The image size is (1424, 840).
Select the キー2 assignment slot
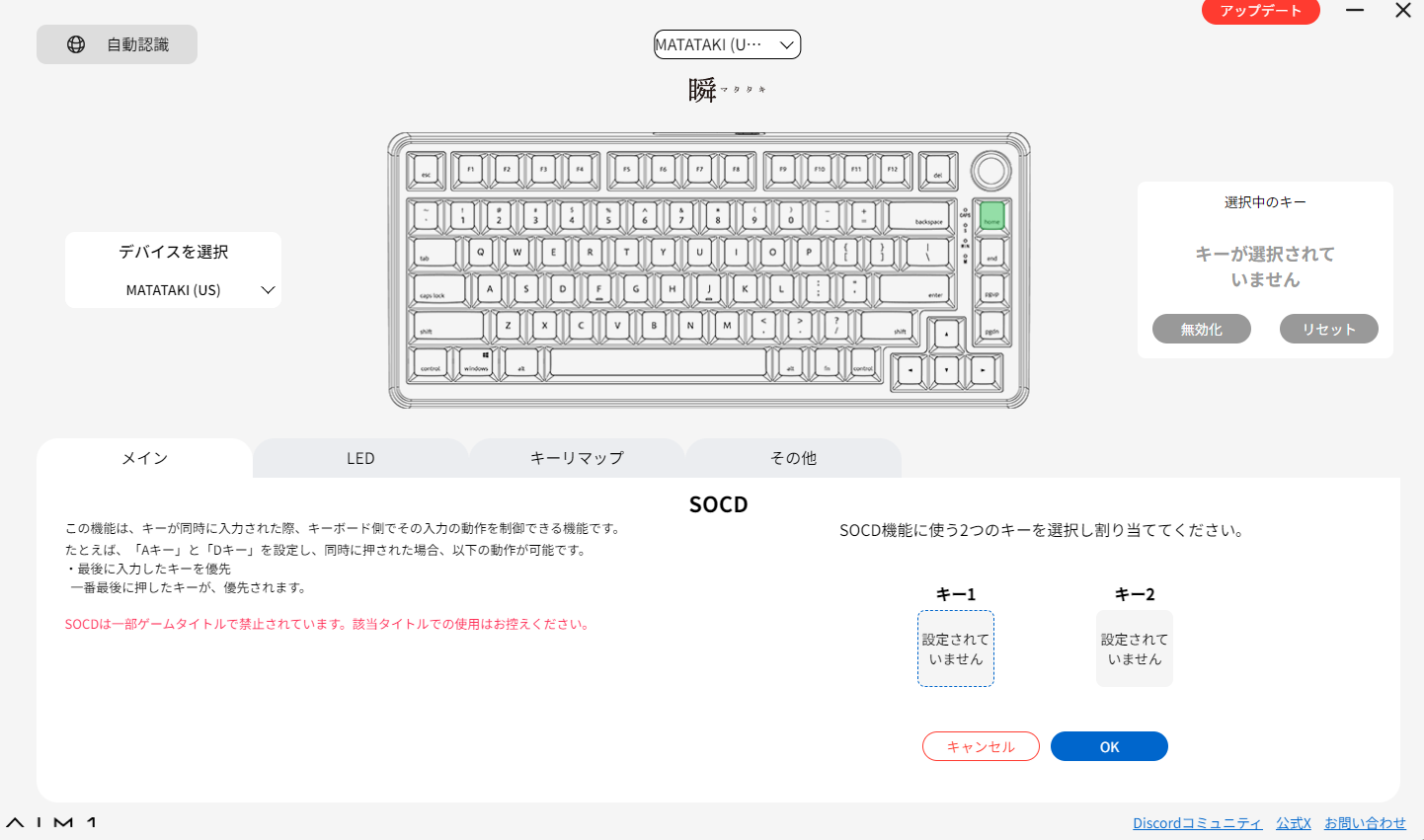click(x=1134, y=649)
